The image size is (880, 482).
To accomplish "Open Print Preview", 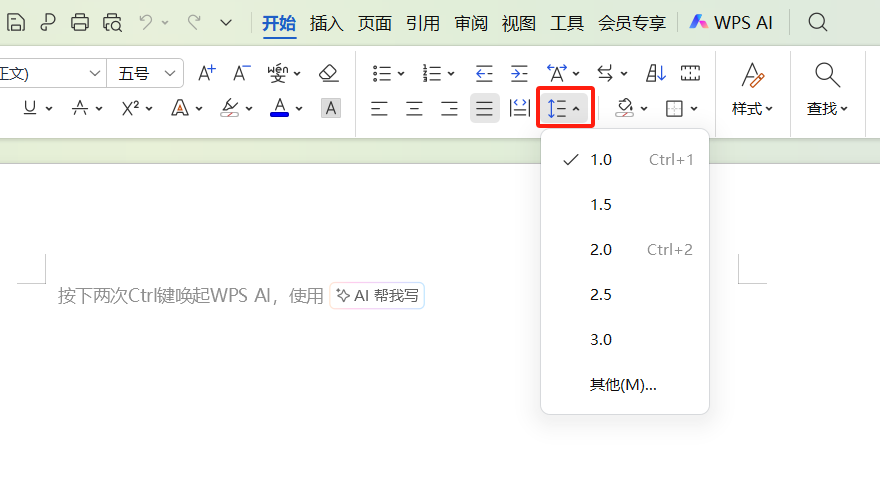I will [x=112, y=22].
